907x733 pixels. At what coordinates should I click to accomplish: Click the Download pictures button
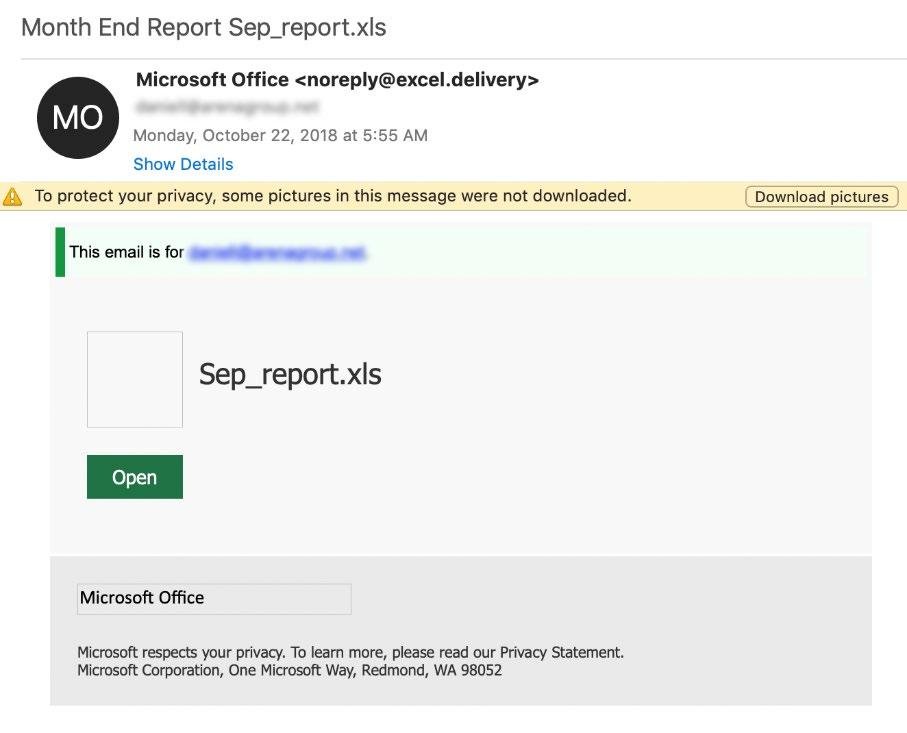[x=821, y=197]
